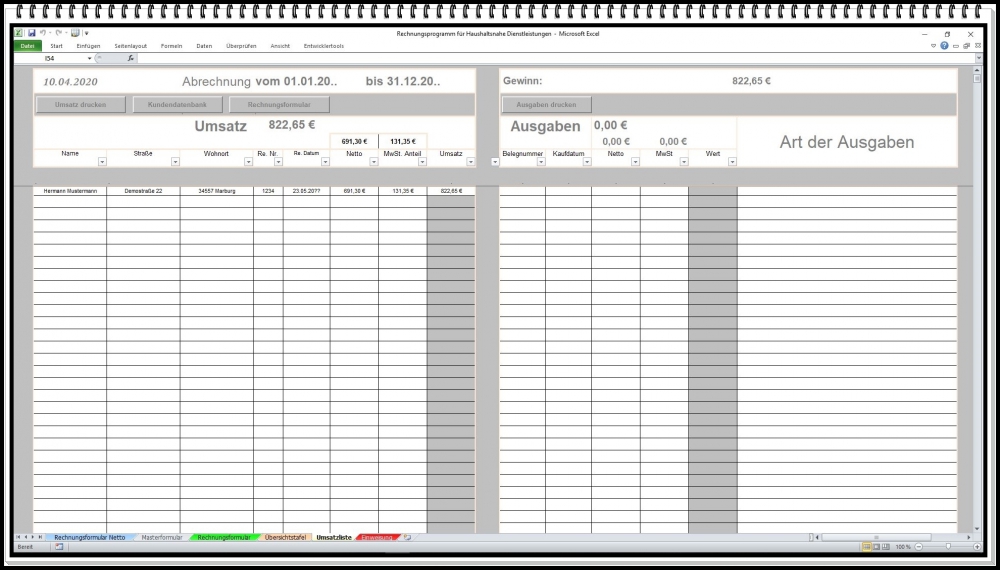Select the Rechnungsformular Netto sheet tab

tap(89, 537)
